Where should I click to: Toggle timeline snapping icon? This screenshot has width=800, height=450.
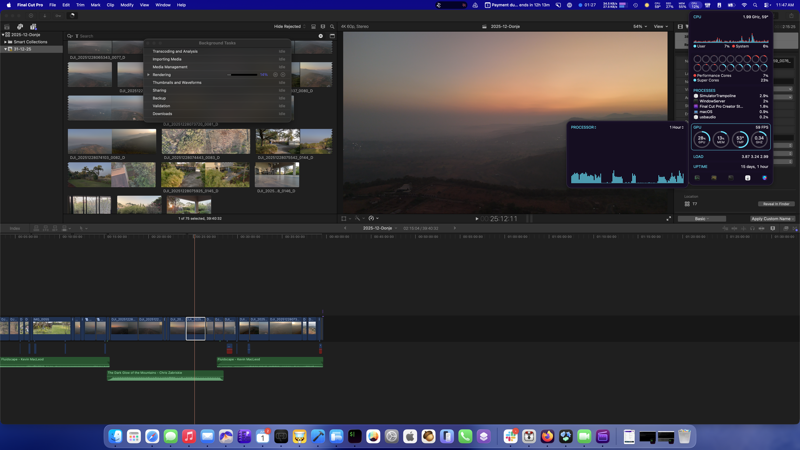click(762, 229)
